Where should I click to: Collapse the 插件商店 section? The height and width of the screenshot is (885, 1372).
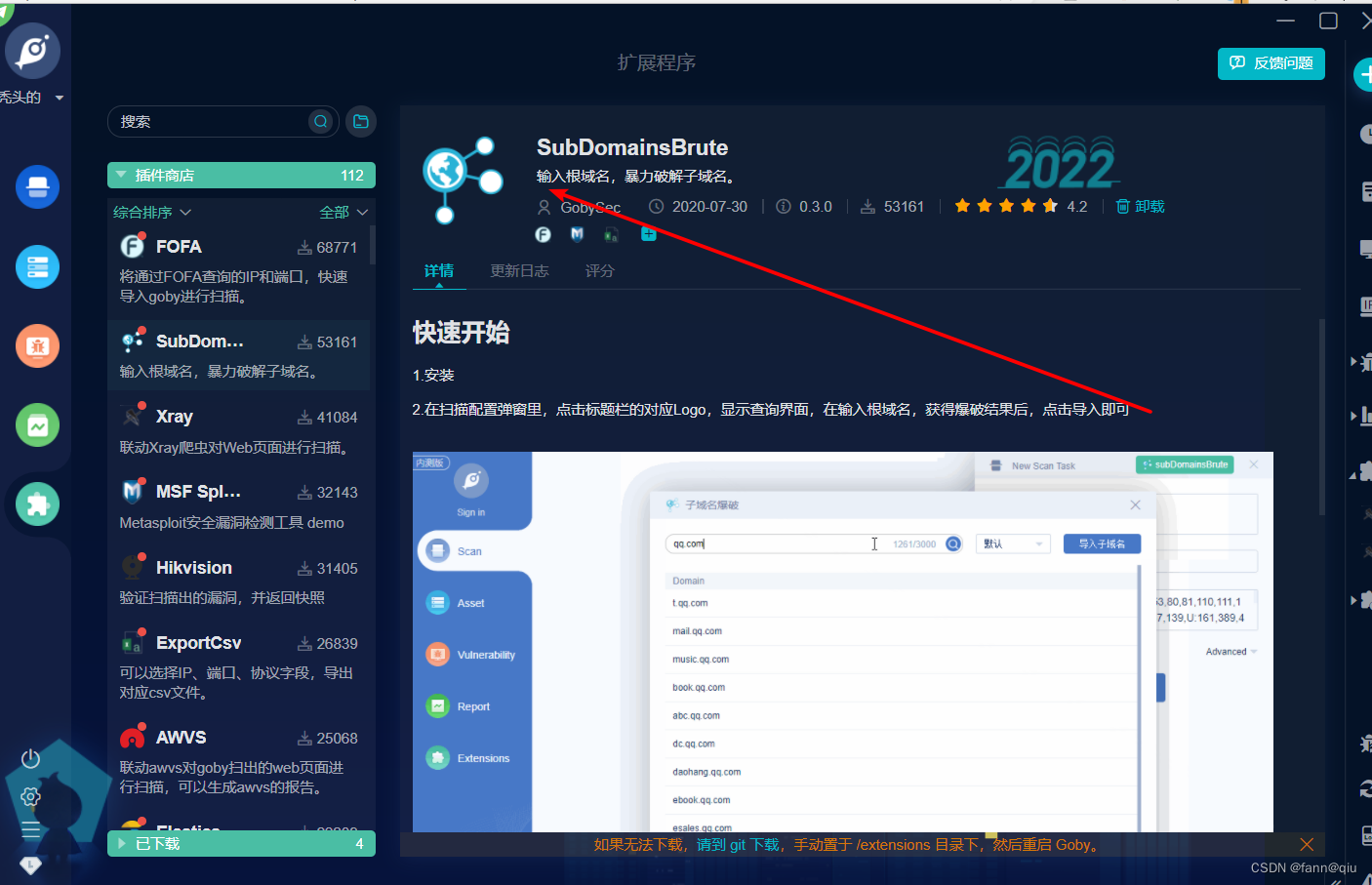pos(241,176)
